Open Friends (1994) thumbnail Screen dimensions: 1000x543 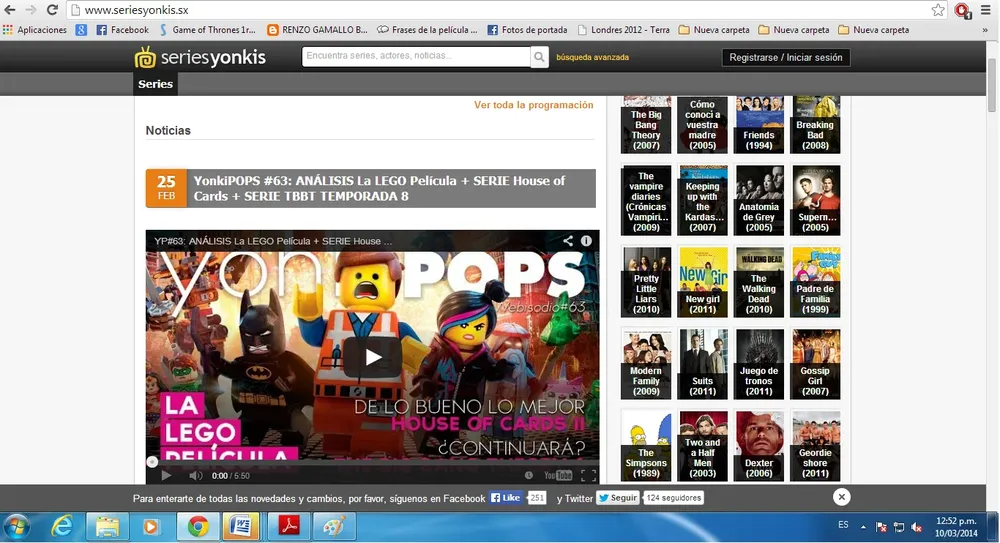tap(759, 125)
